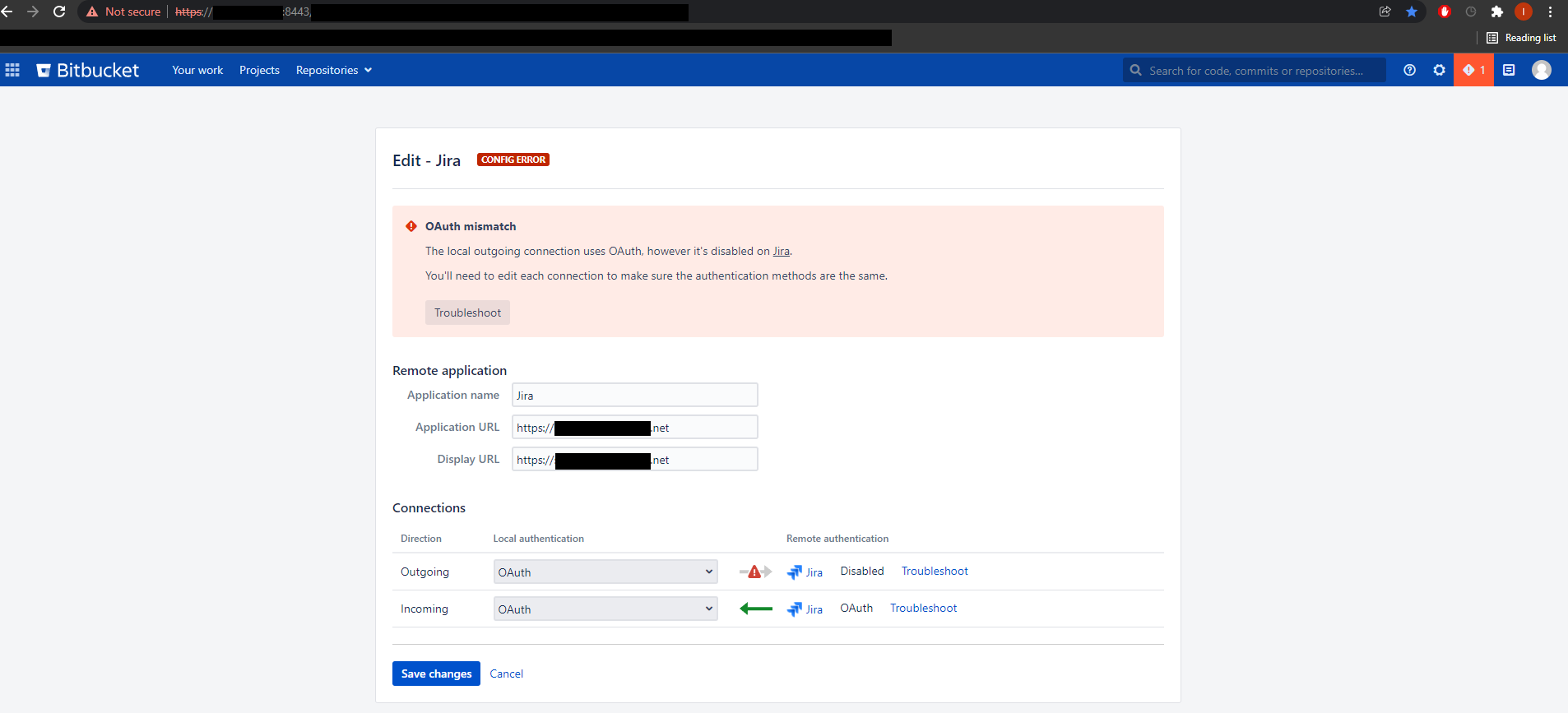Click Troubleshoot link in Outgoing row
The image size is (1568, 713).
pos(935,571)
